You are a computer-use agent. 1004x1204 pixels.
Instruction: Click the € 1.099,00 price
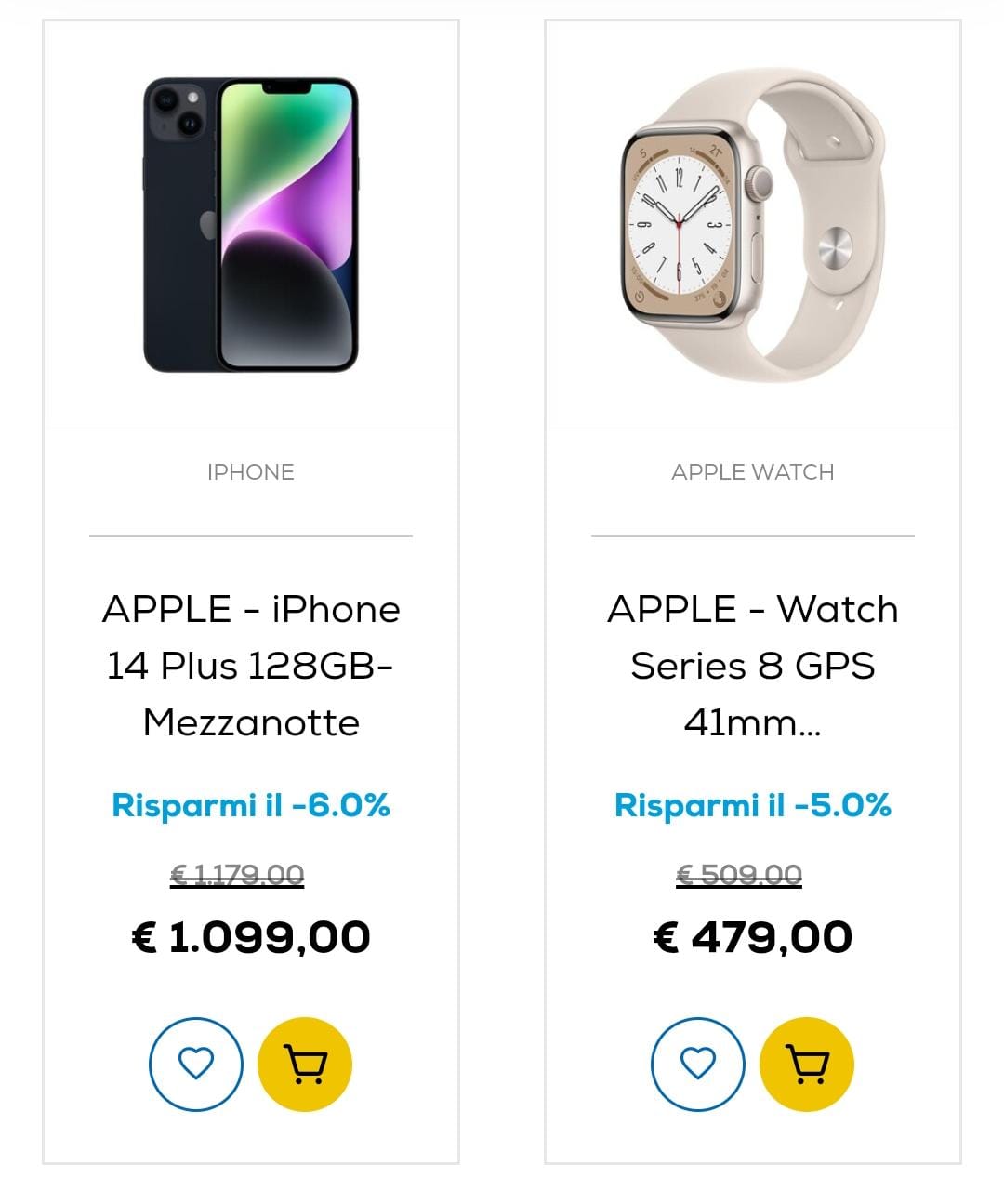coord(251,937)
